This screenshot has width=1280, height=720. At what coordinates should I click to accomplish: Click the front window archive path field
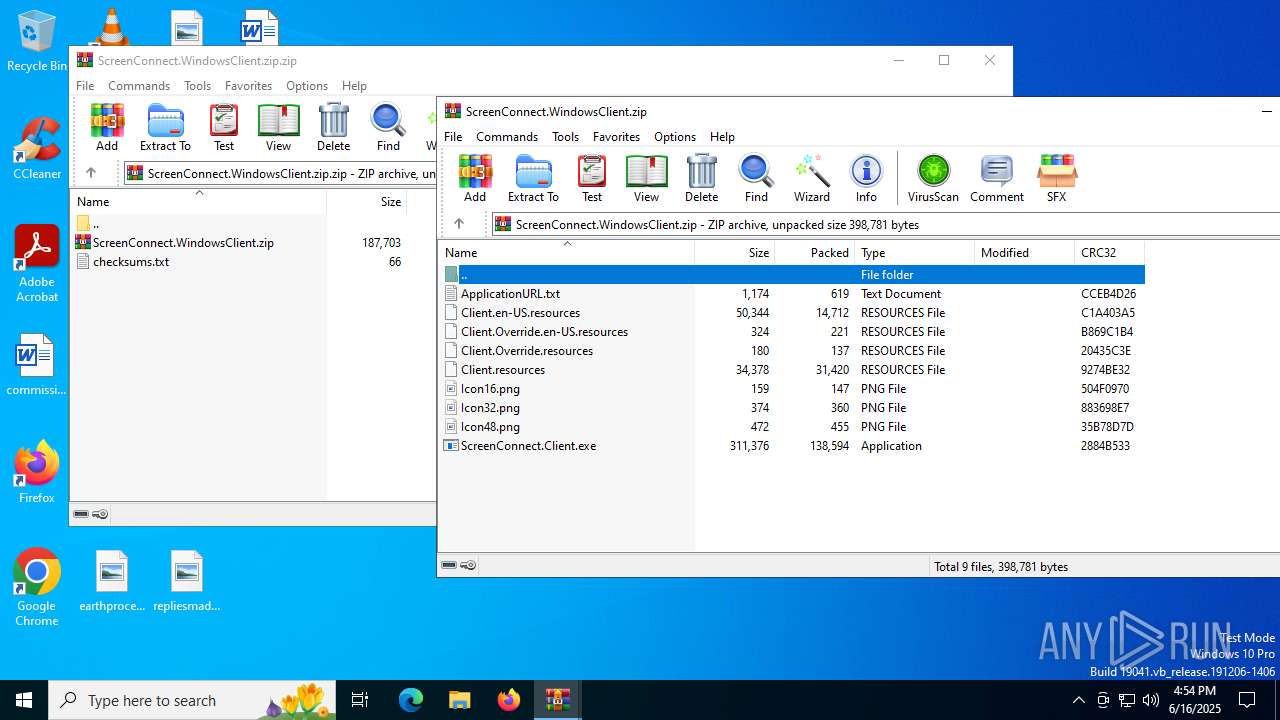(x=885, y=224)
